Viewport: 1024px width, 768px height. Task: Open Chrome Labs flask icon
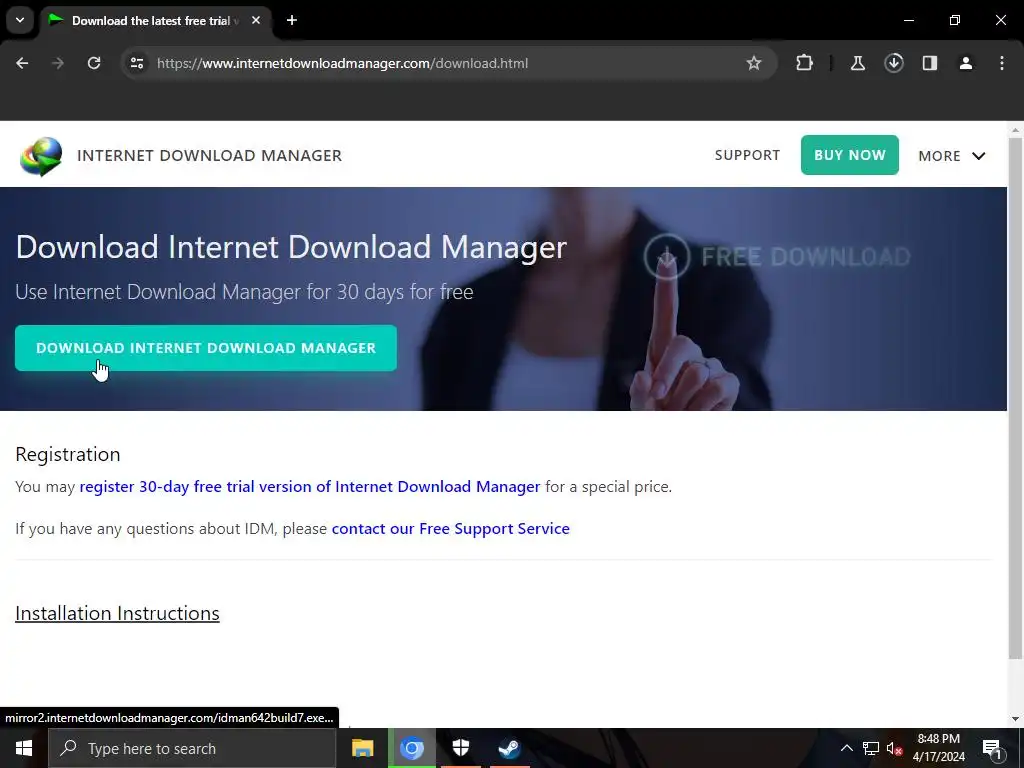[x=857, y=63]
